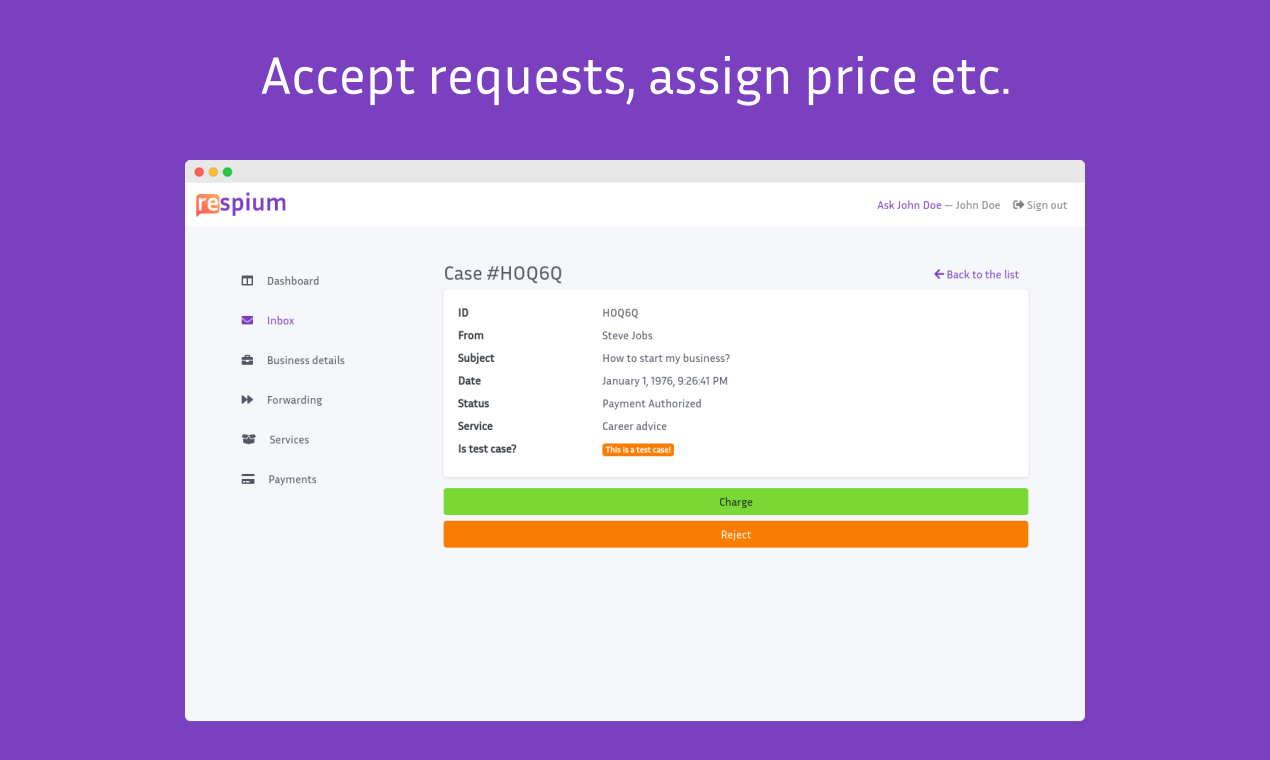
Task: Open the Forwarding section
Action: (295, 400)
